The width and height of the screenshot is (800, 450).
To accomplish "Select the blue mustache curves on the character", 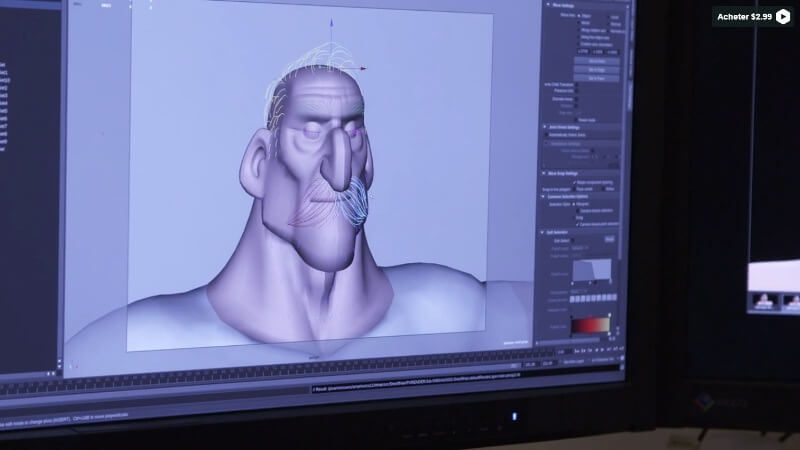I will 345,200.
